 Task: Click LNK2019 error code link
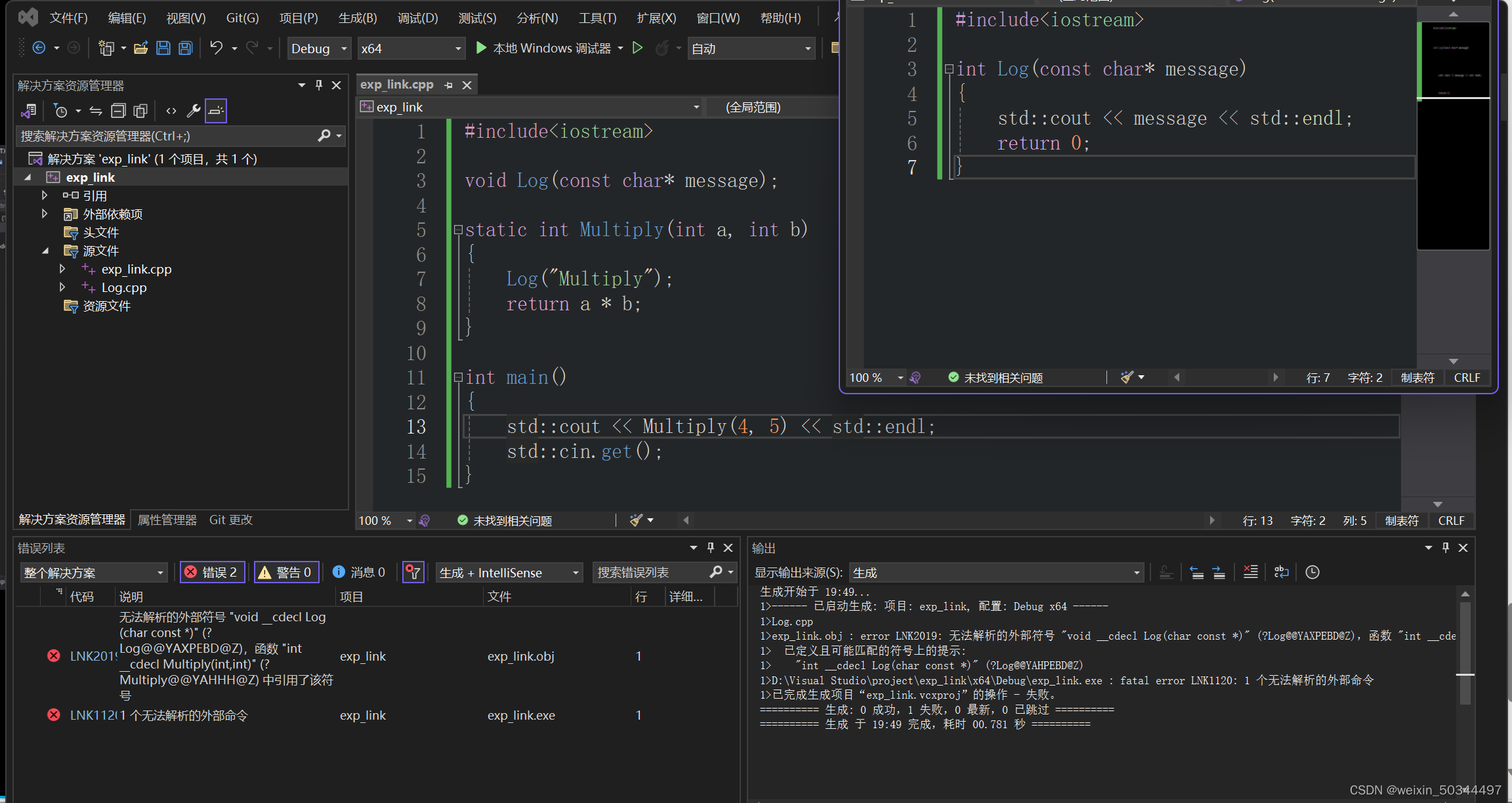click(x=93, y=656)
